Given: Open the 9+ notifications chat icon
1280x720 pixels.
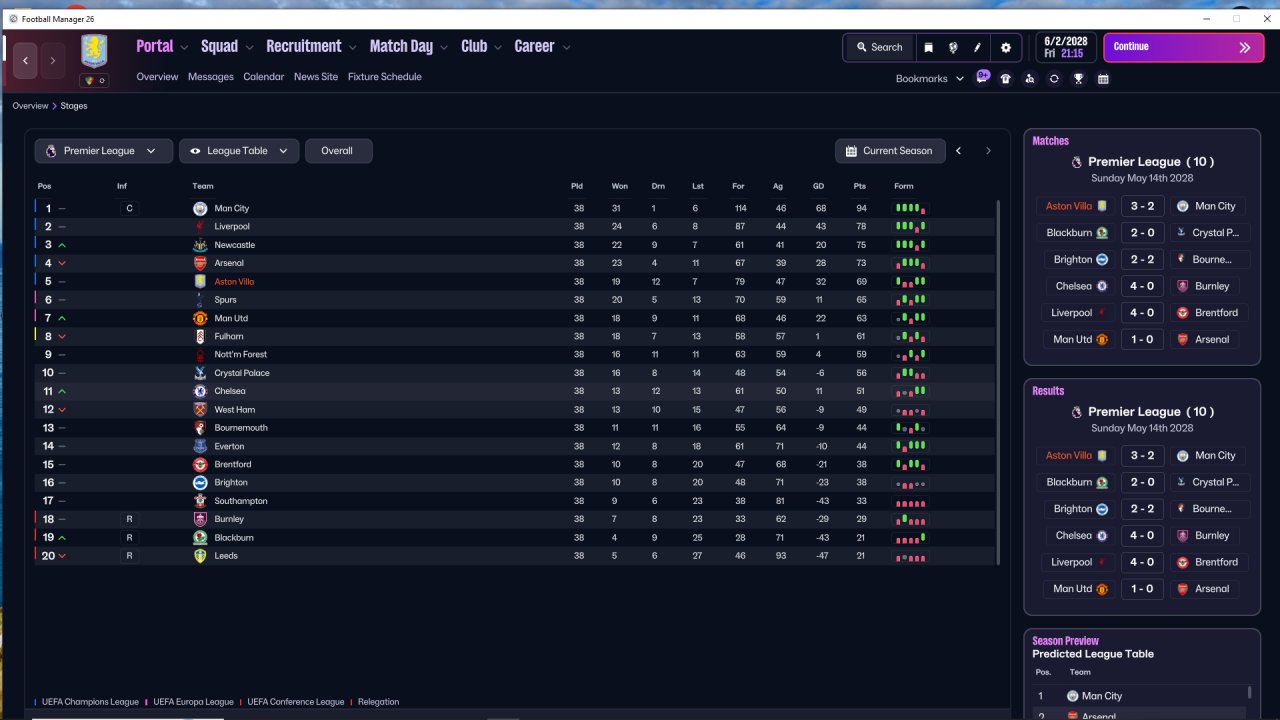Looking at the screenshot, I should (983, 77).
